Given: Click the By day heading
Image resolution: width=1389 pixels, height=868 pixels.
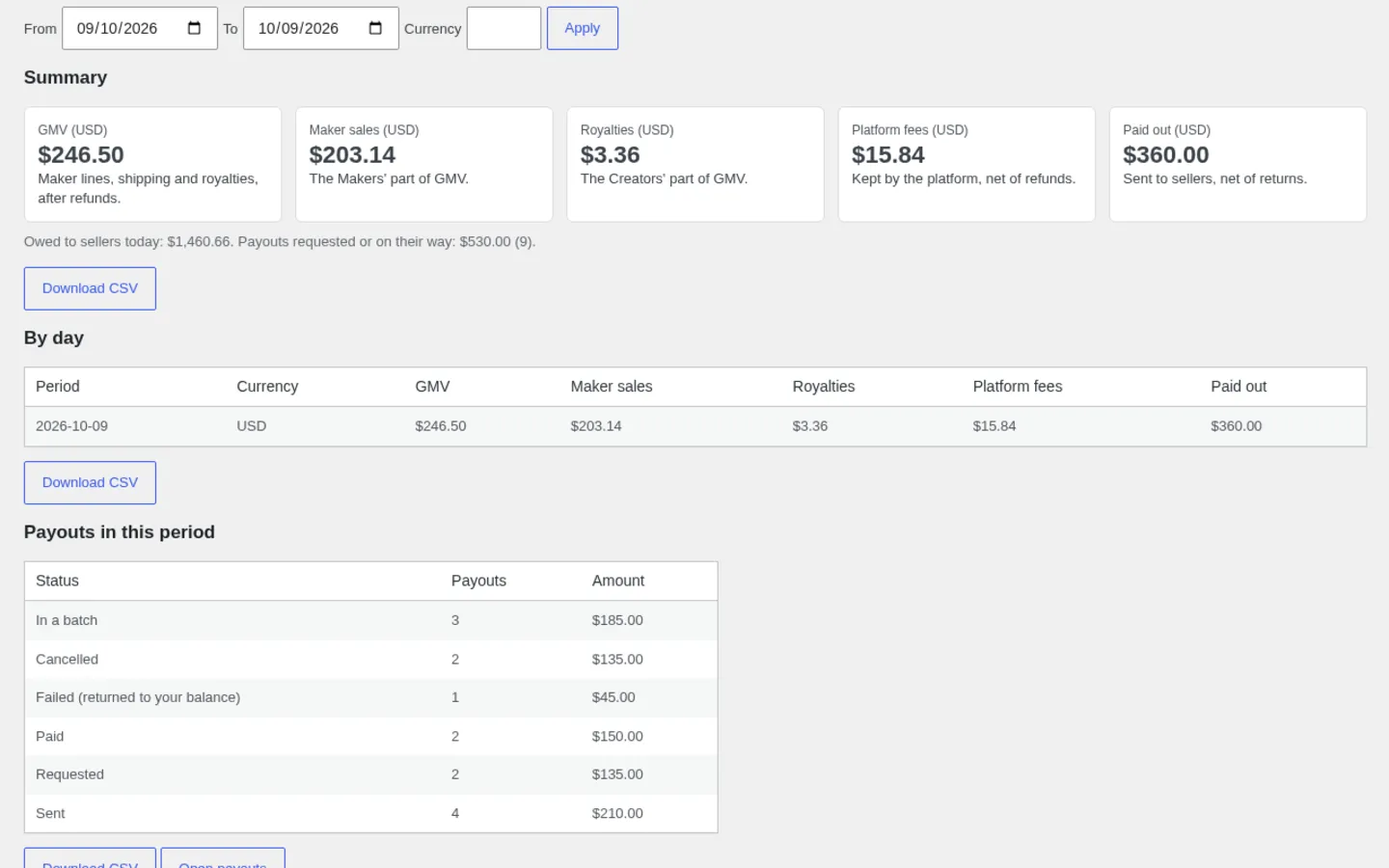Looking at the screenshot, I should coord(54,339).
